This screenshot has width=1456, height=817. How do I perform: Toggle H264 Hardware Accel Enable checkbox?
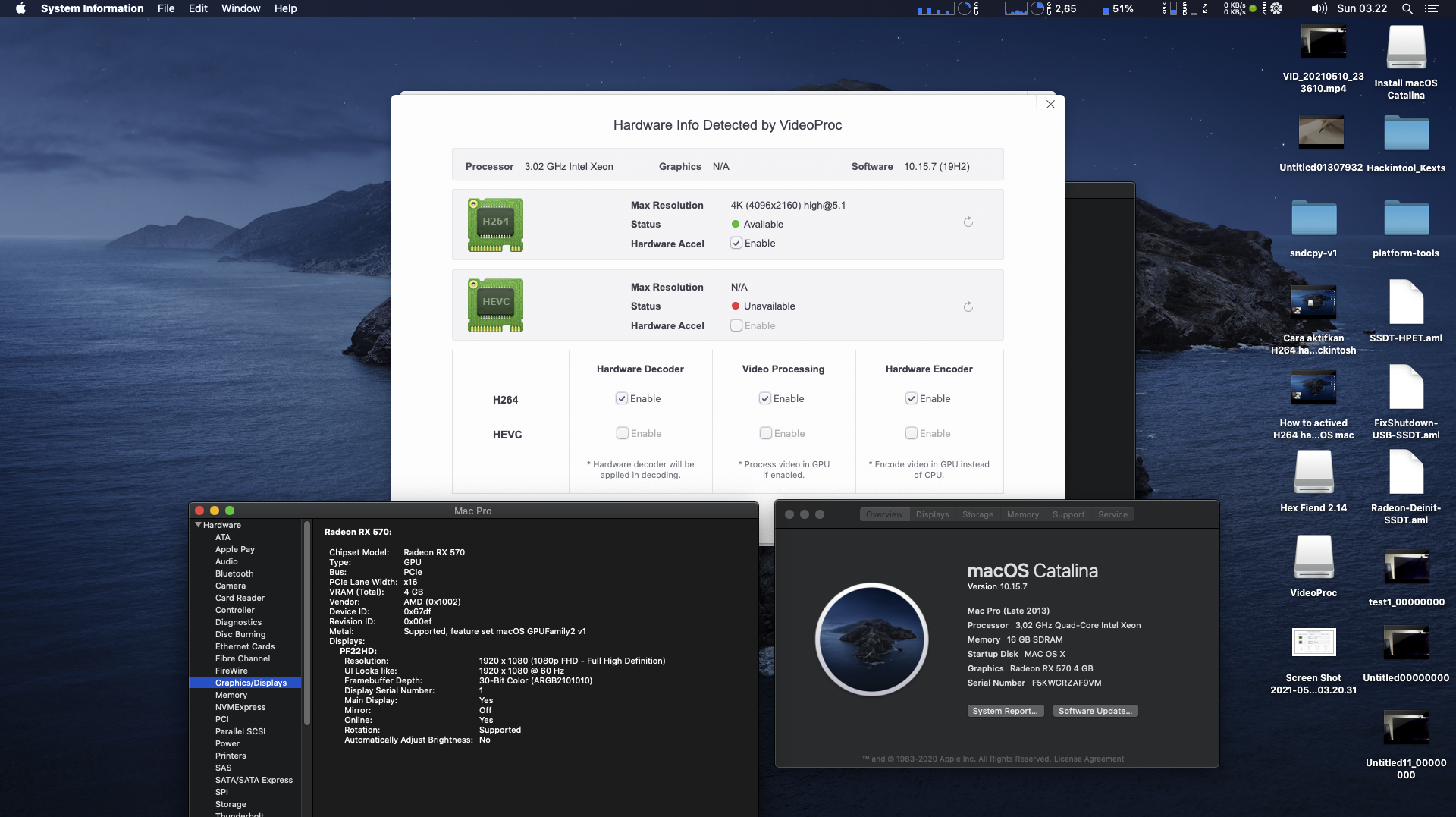[736, 244]
